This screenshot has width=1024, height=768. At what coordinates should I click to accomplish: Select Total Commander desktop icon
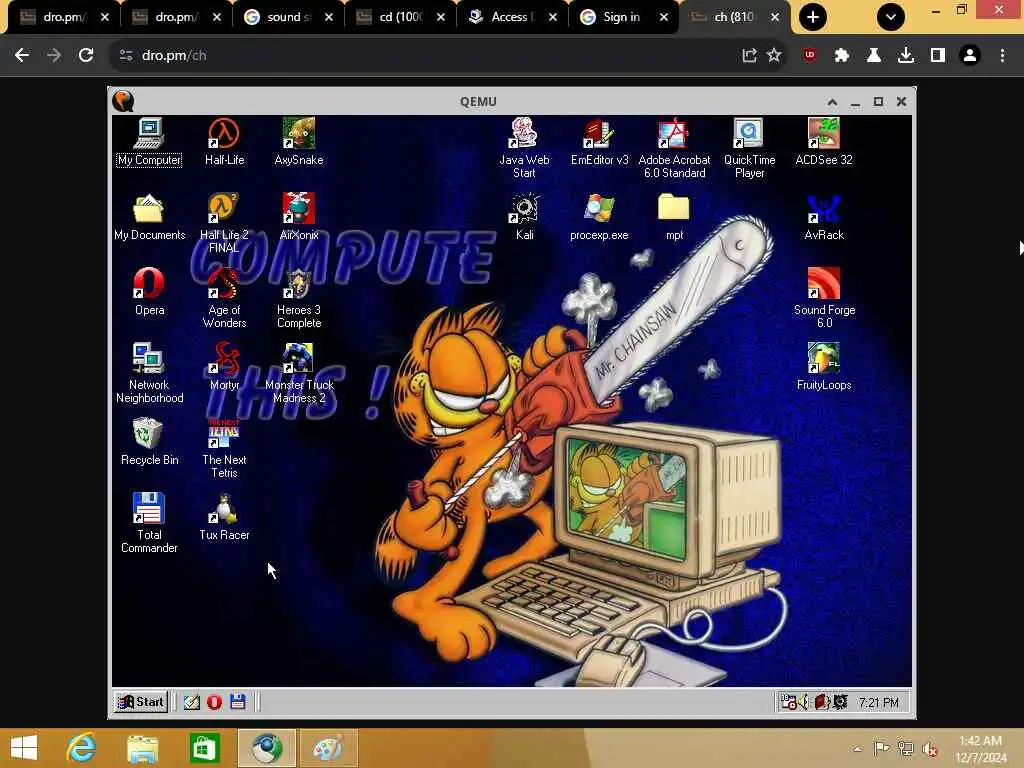tap(149, 524)
